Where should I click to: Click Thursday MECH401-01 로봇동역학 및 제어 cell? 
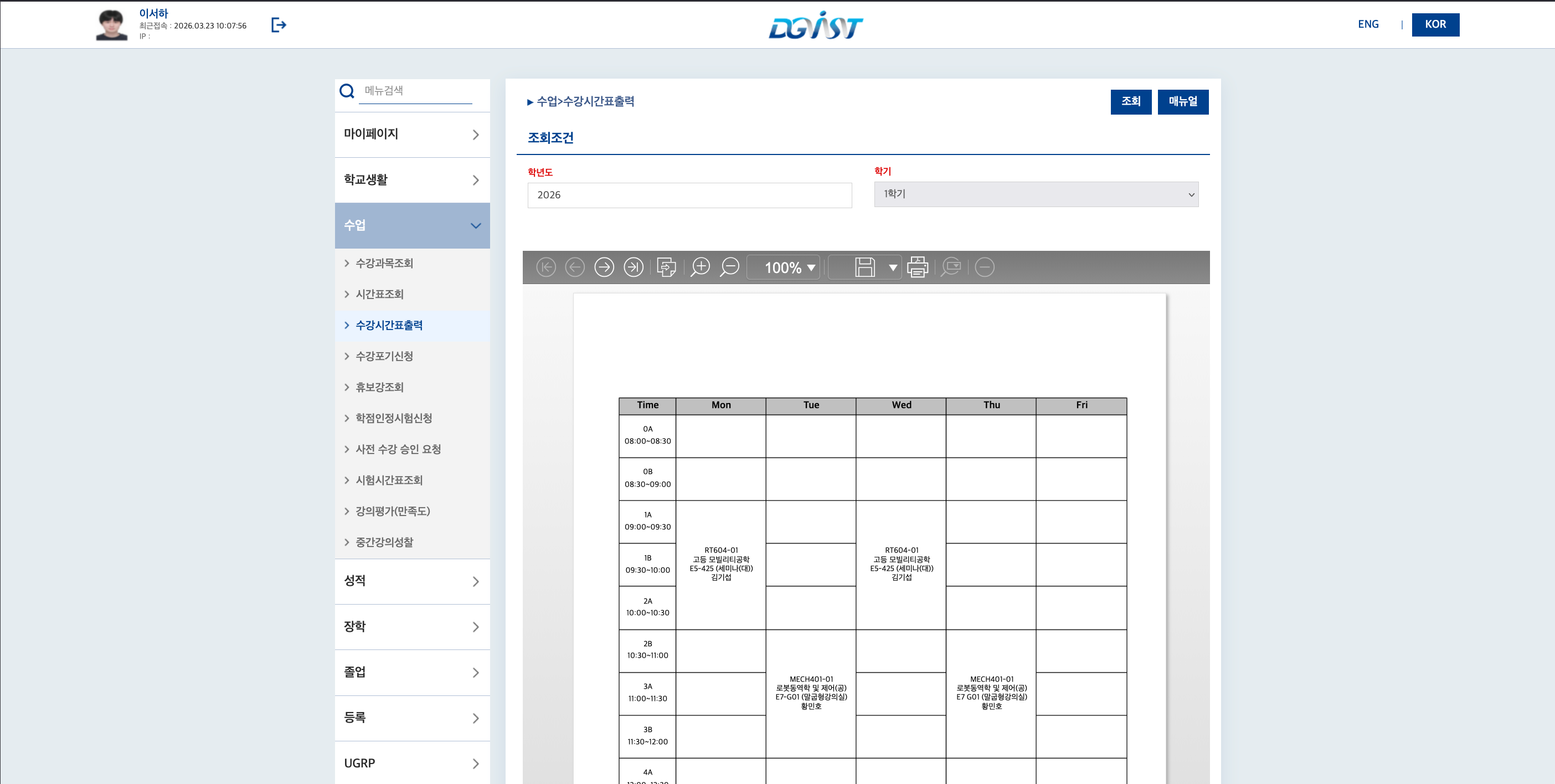click(991, 693)
